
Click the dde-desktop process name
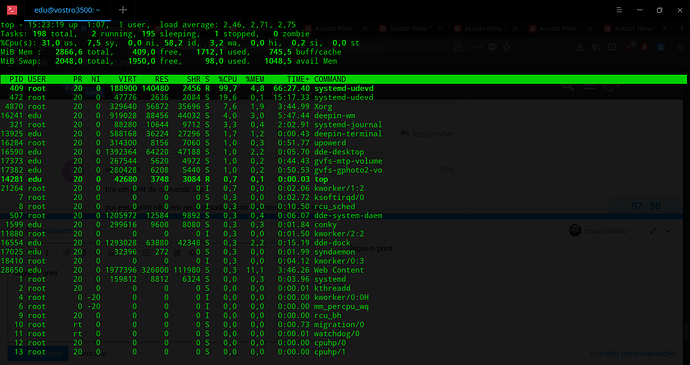pos(339,152)
